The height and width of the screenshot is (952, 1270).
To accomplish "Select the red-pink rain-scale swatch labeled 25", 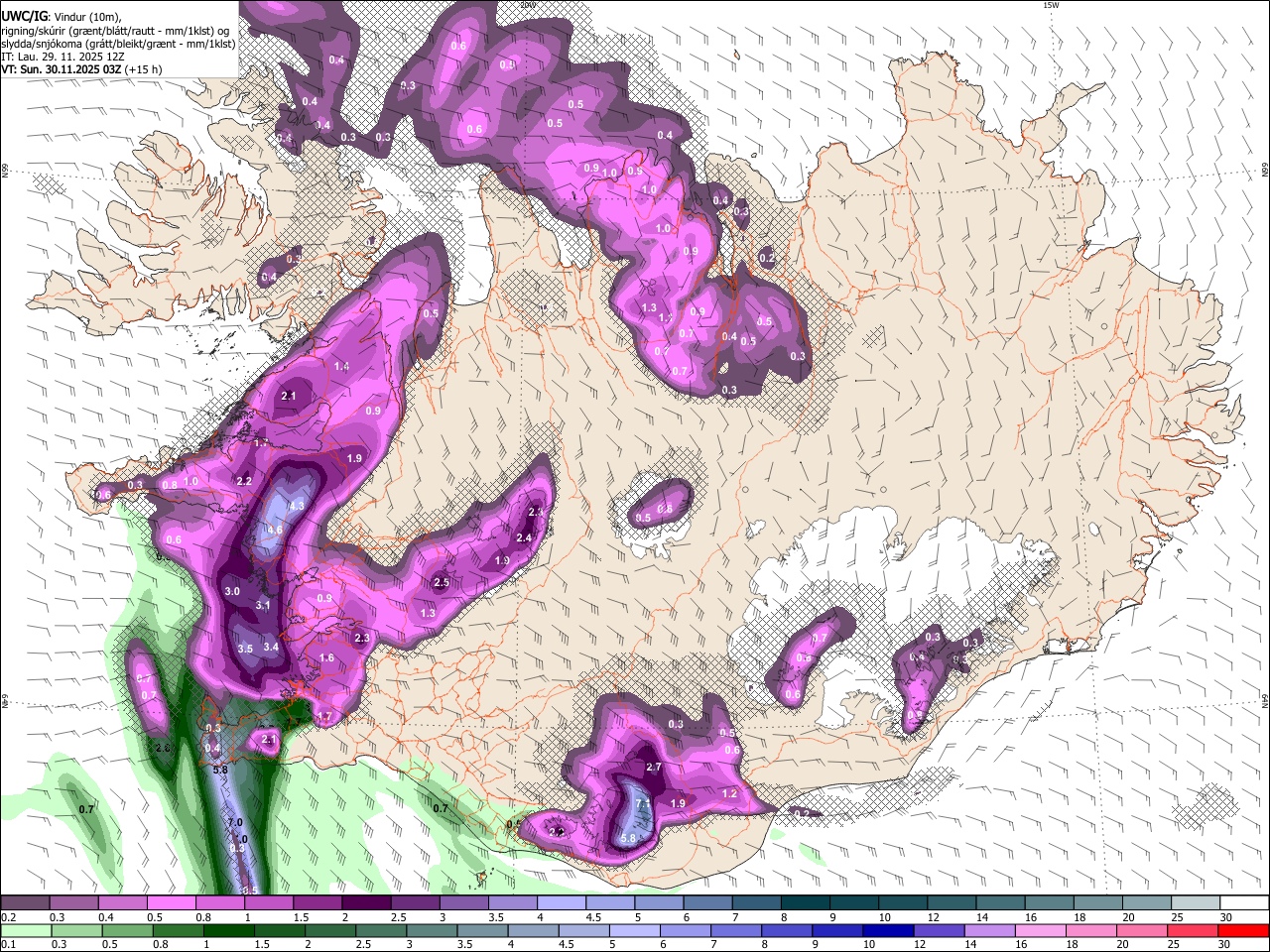I will pos(1194,930).
